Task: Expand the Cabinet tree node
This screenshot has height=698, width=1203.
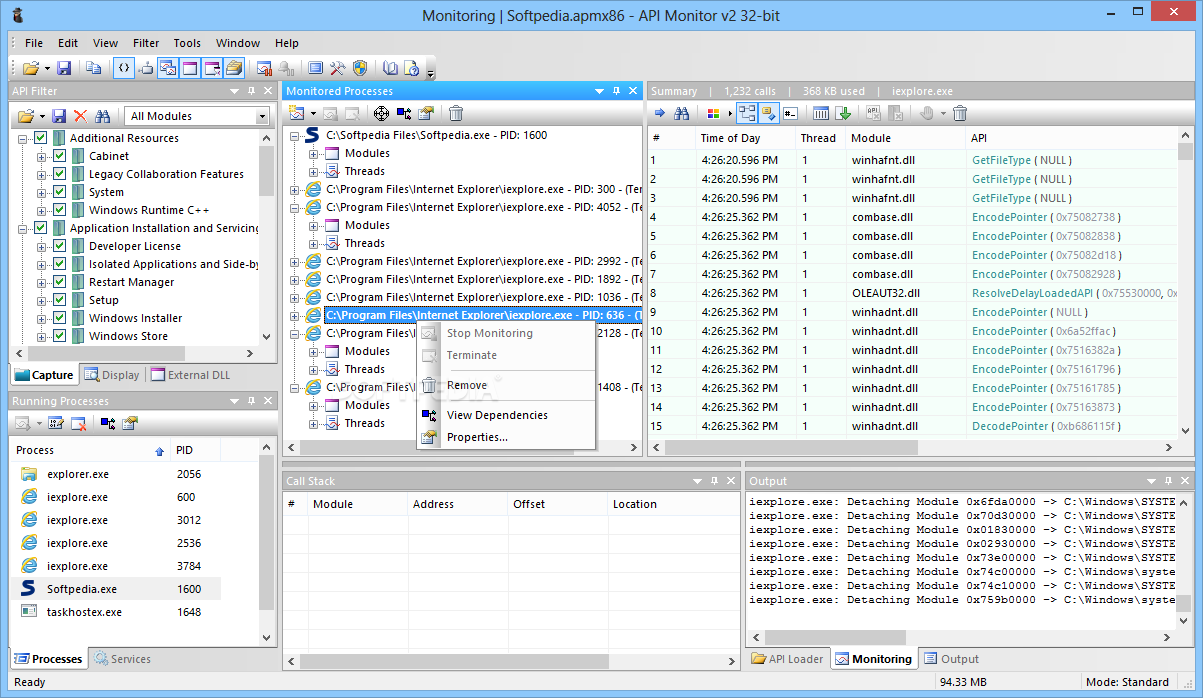Action: (x=42, y=156)
